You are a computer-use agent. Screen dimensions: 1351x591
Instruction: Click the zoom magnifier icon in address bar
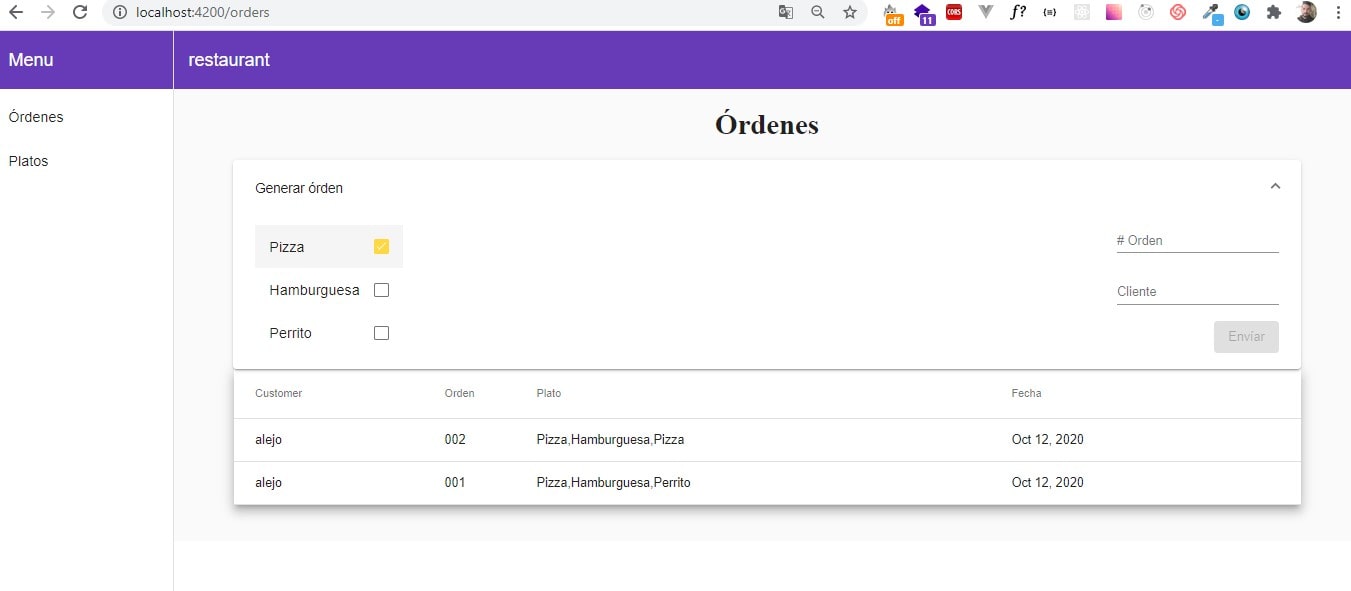coord(818,13)
